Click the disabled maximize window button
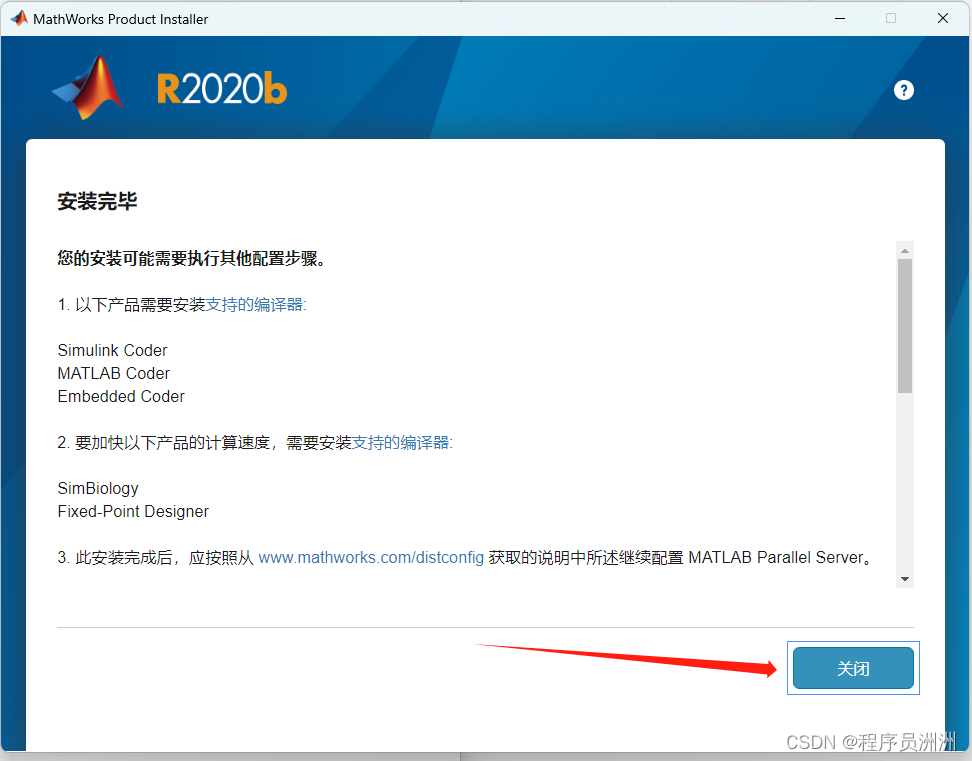The height and width of the screenshot is (761, 972). [891, 19]
